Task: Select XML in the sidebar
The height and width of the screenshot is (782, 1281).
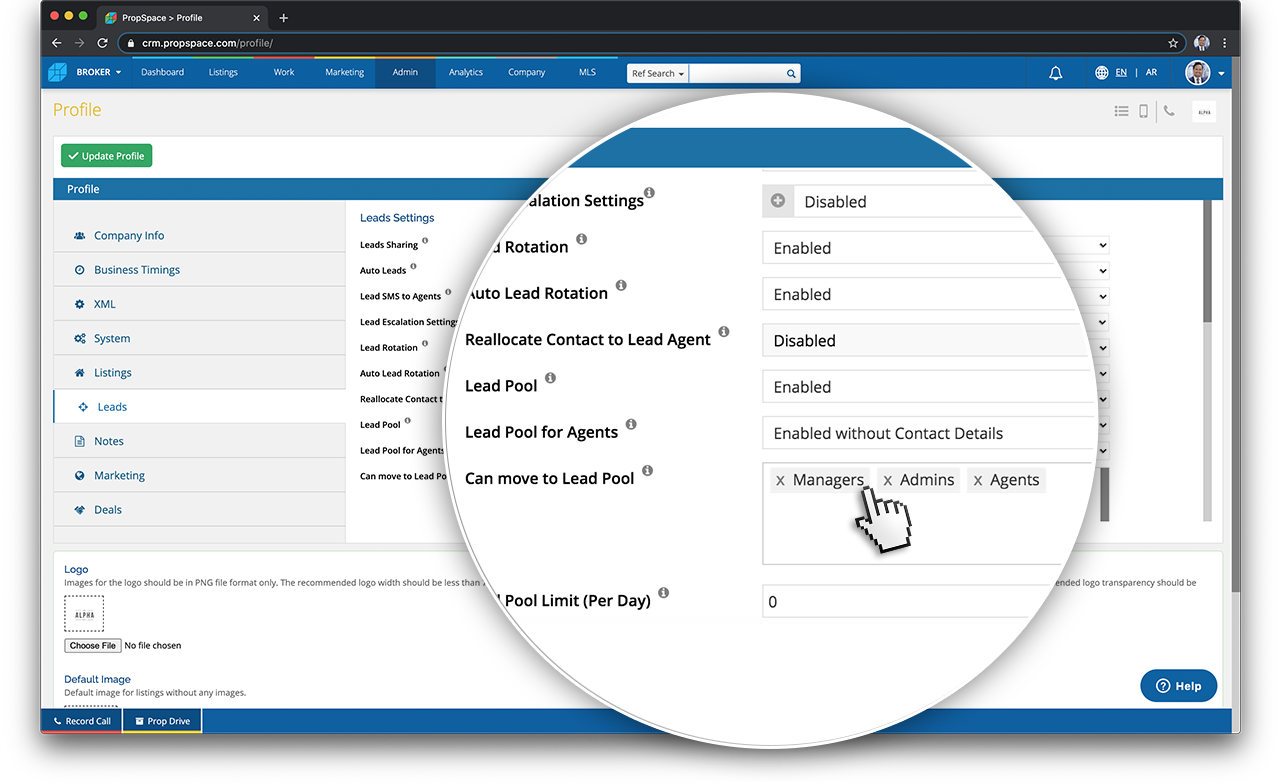Action: [199, 304]
